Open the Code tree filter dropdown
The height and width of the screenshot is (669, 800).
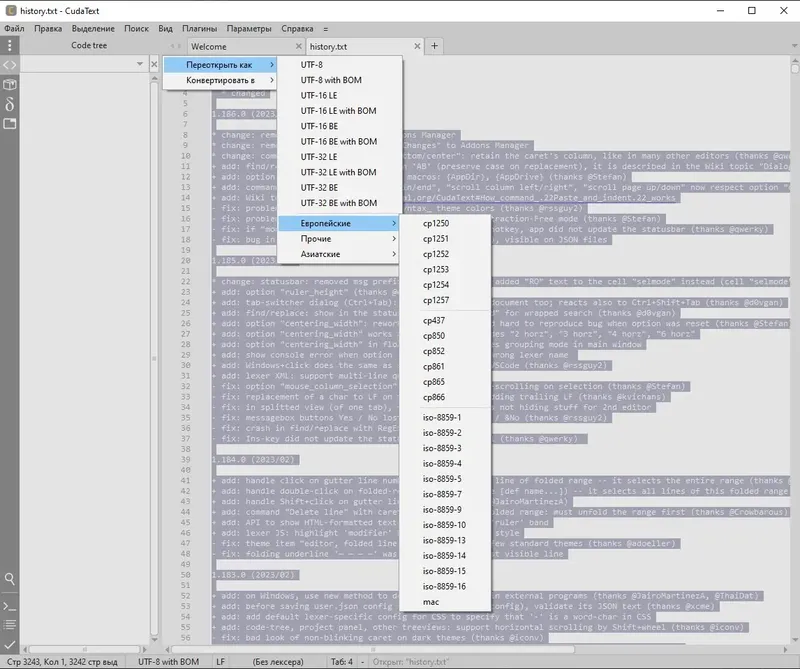139,64
